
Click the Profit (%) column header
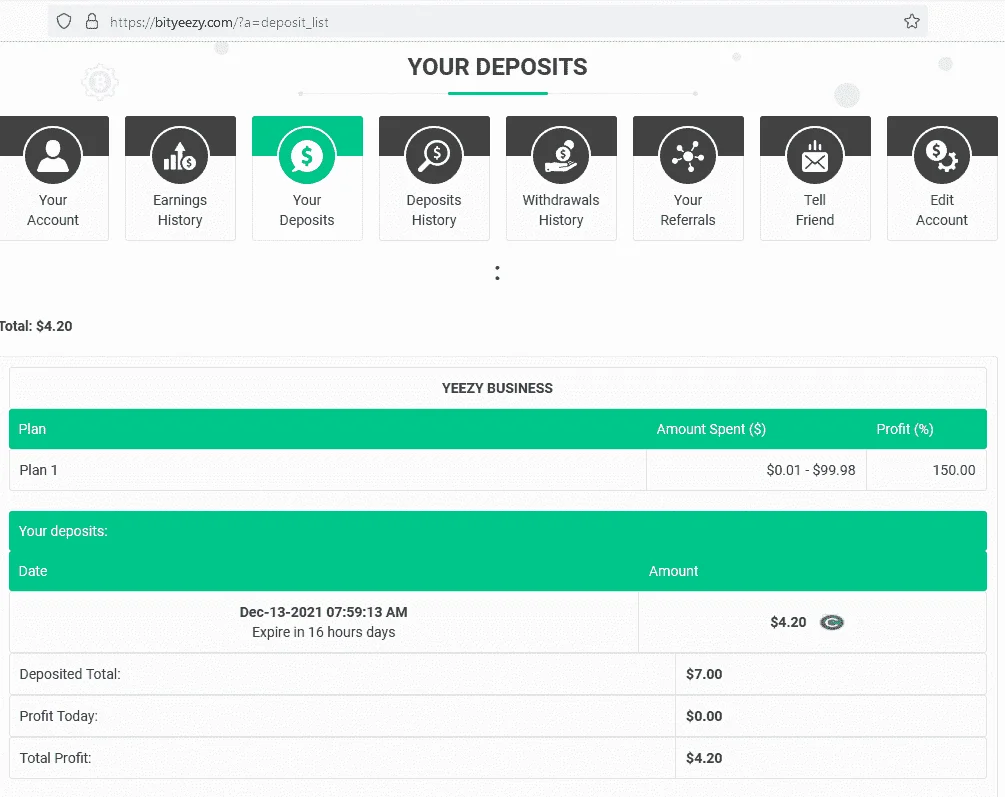click(x=904, y=429)
